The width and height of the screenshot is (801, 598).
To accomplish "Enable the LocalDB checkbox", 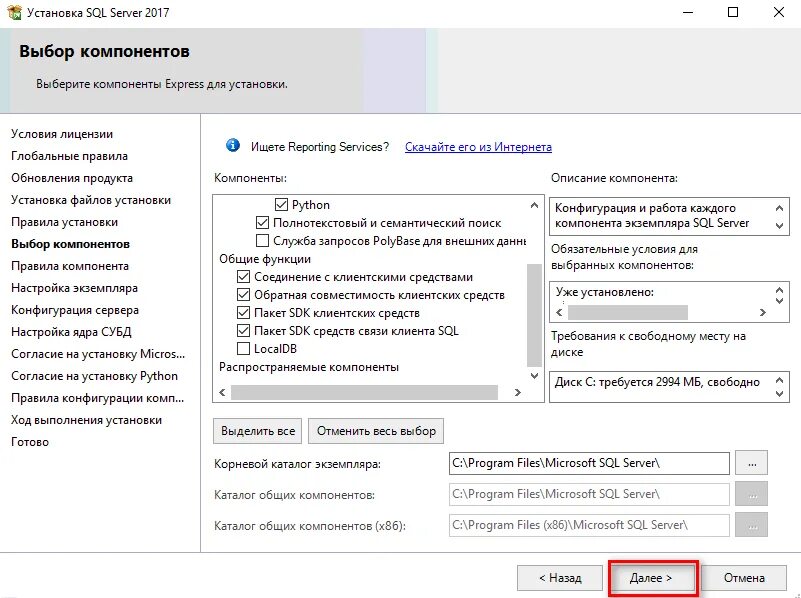I will click(x=243, y=348).
